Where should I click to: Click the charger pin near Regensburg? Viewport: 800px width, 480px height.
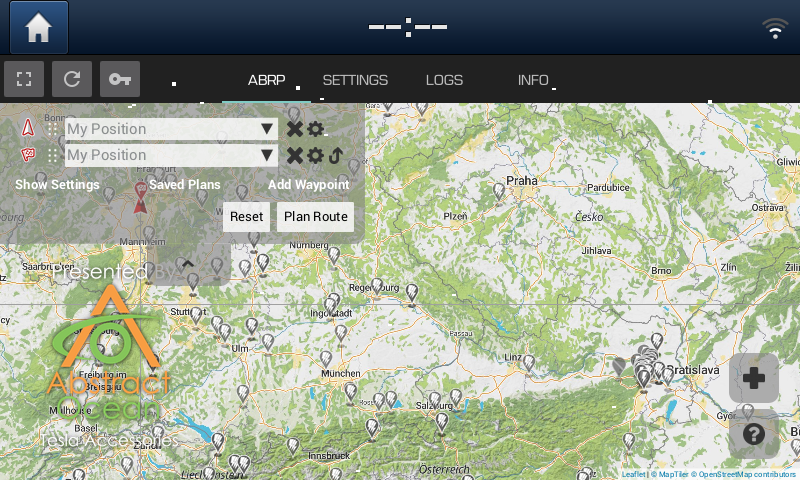[377, 287]
